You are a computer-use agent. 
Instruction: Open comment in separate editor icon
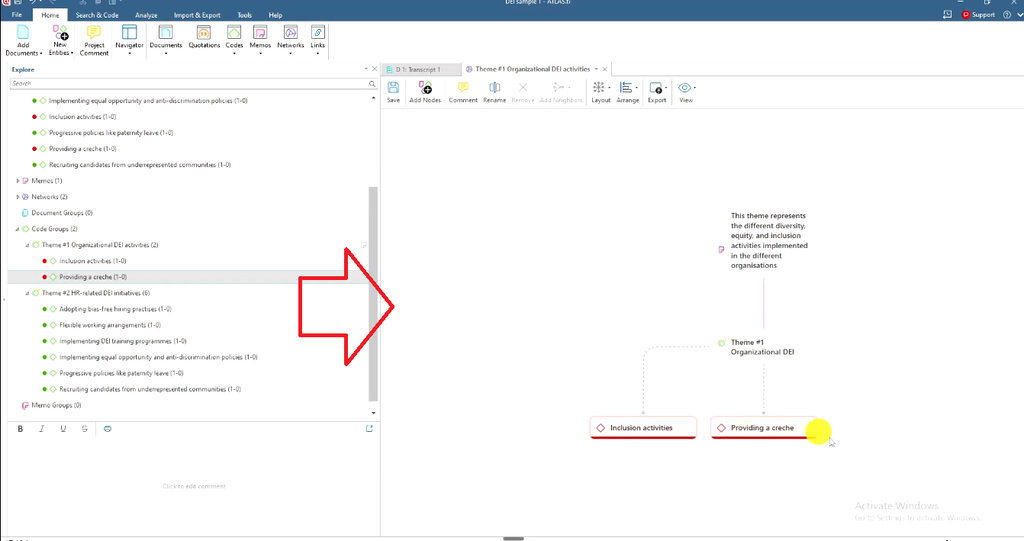(x=369, y=429)
